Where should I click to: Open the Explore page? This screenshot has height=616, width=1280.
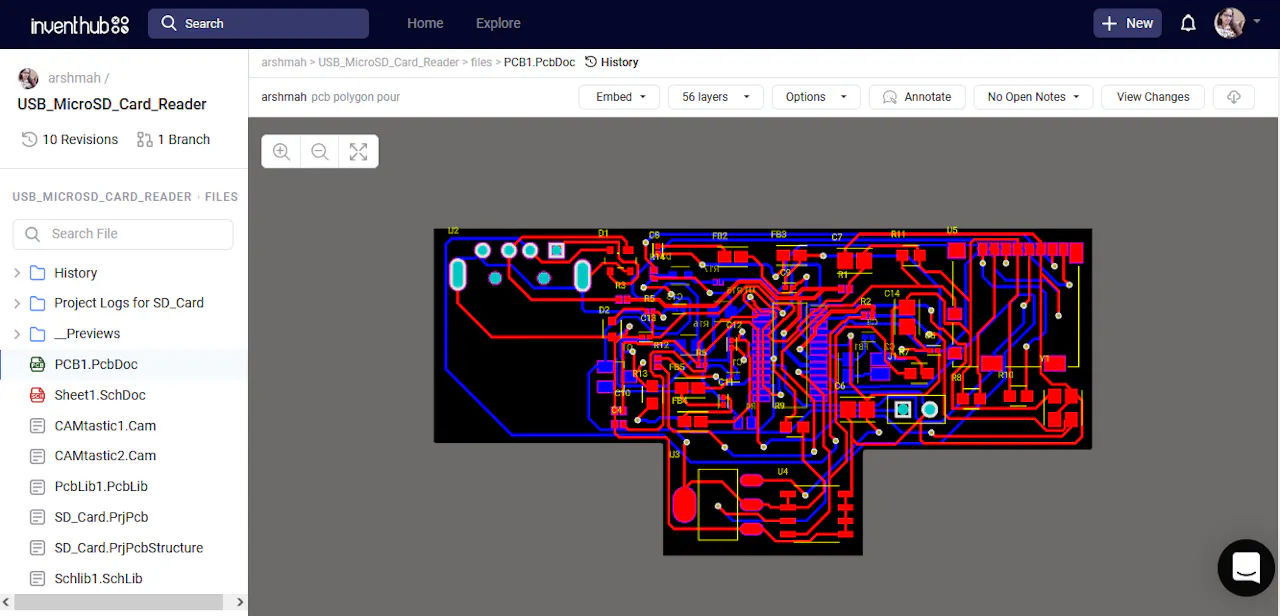click(x=498, y=23)
